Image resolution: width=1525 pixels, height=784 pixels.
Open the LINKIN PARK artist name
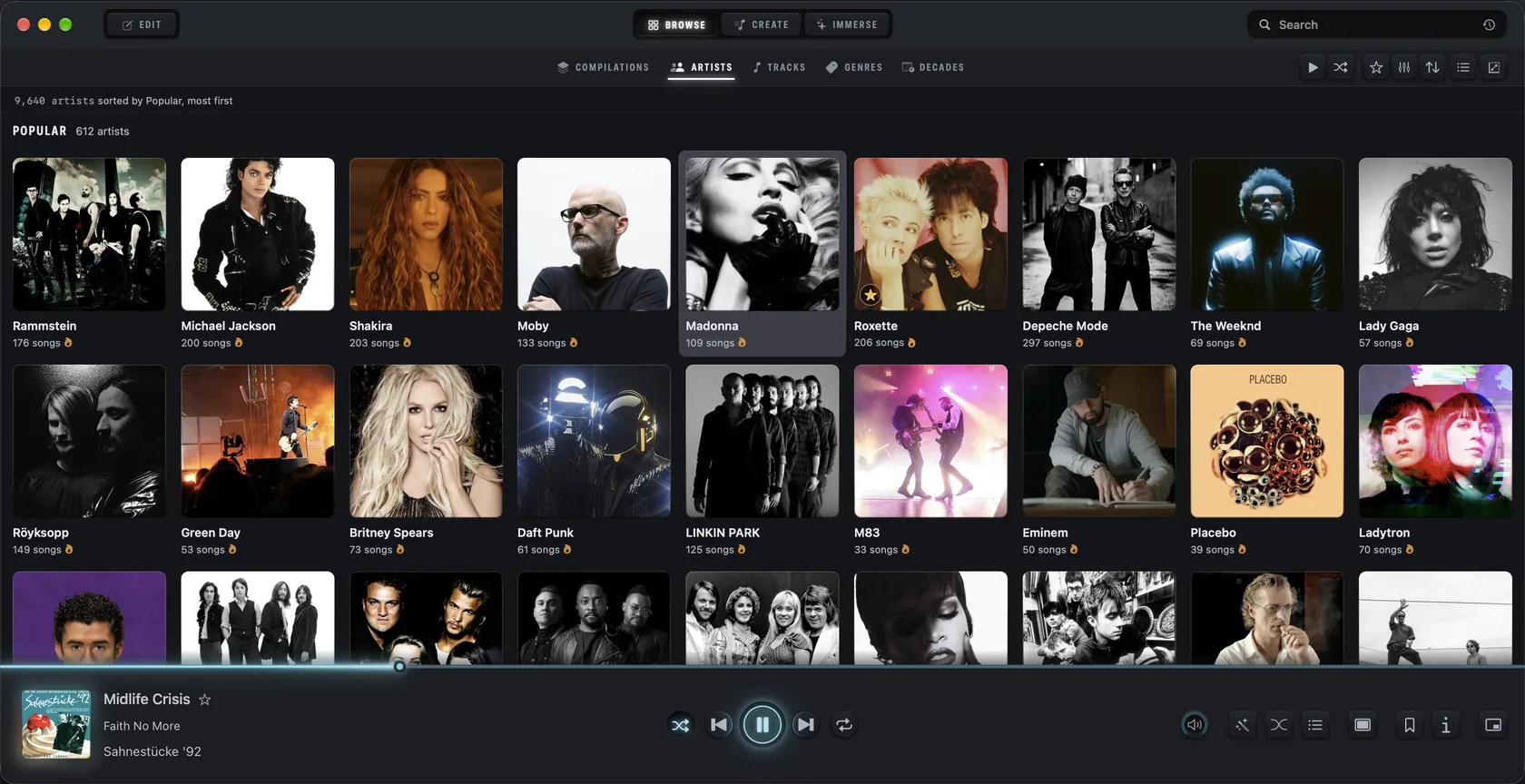(723, 533)
